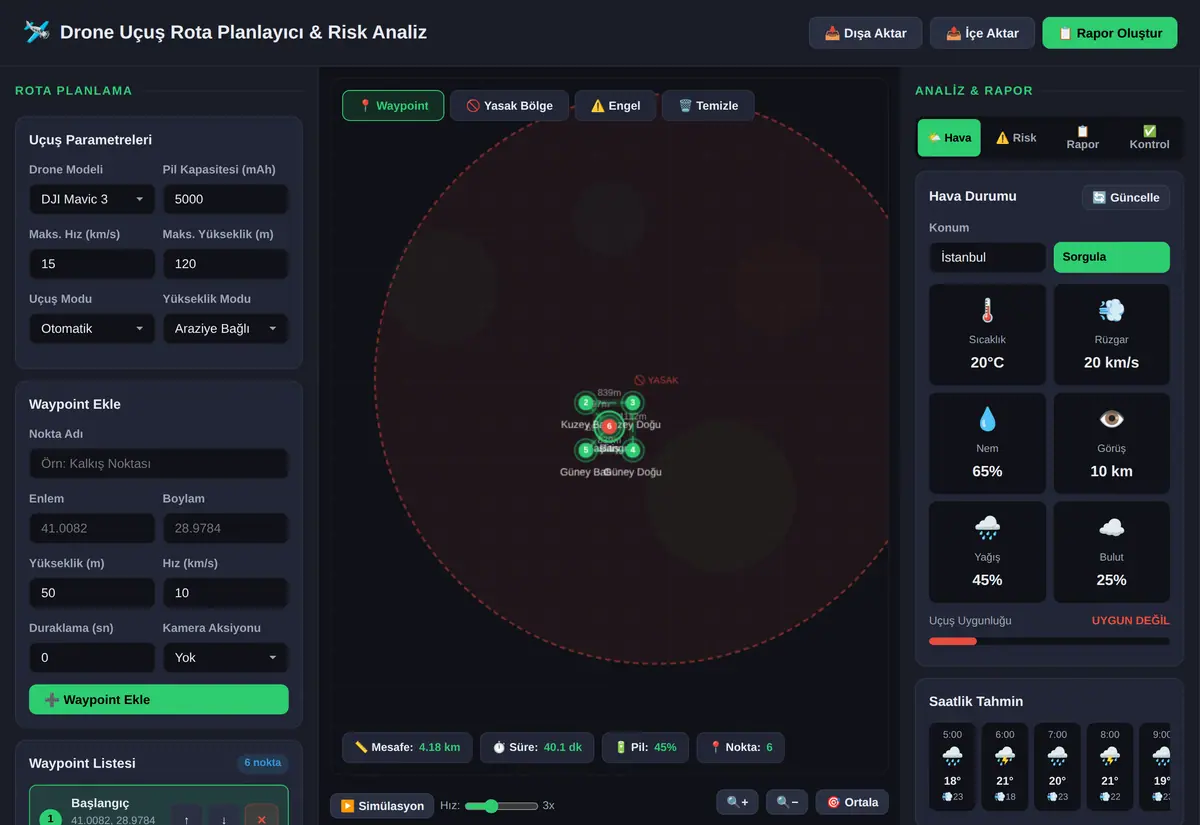This screenshot has height=825, width=1200.
Task: Click the rain cloud icon in the Yağış card
Action: click(987, 528)
